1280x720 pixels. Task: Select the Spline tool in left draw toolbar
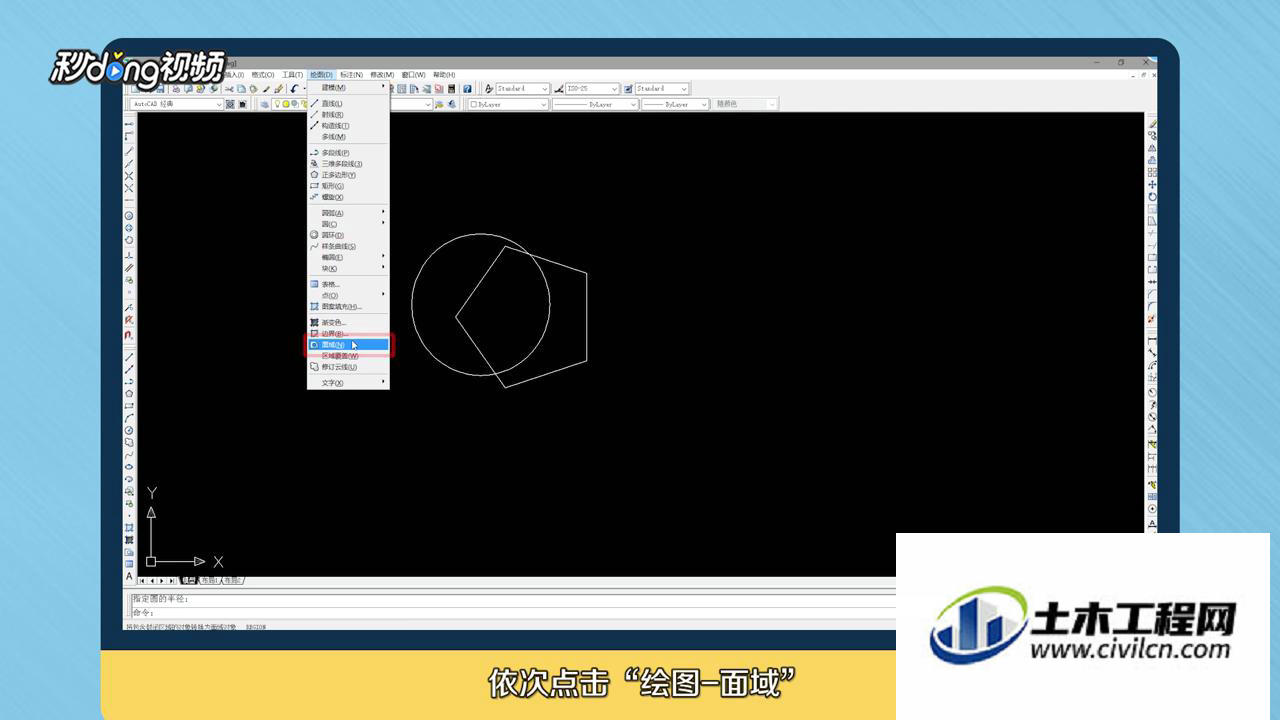(129, 454)
